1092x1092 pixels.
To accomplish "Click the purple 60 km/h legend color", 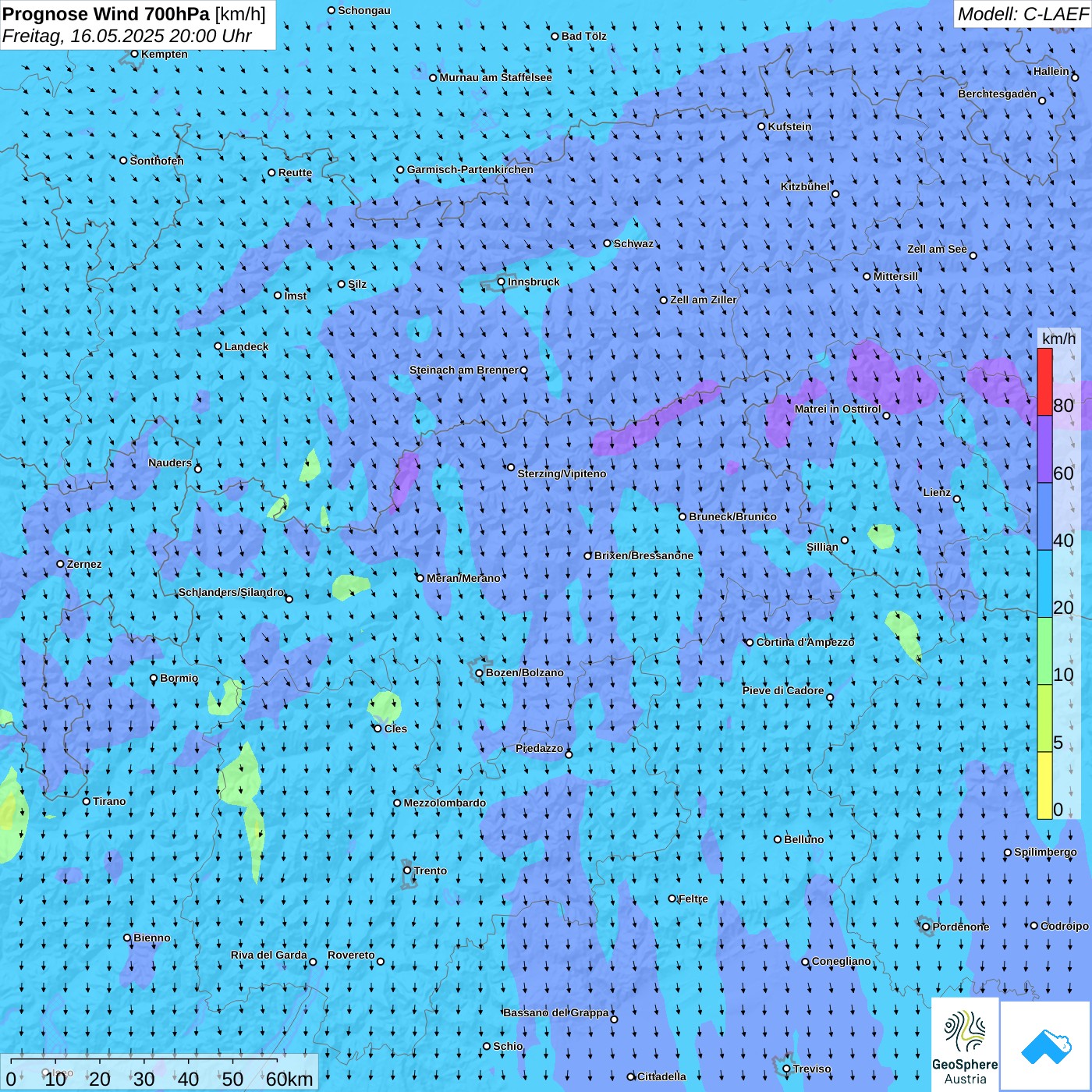I will point(1044,449).
